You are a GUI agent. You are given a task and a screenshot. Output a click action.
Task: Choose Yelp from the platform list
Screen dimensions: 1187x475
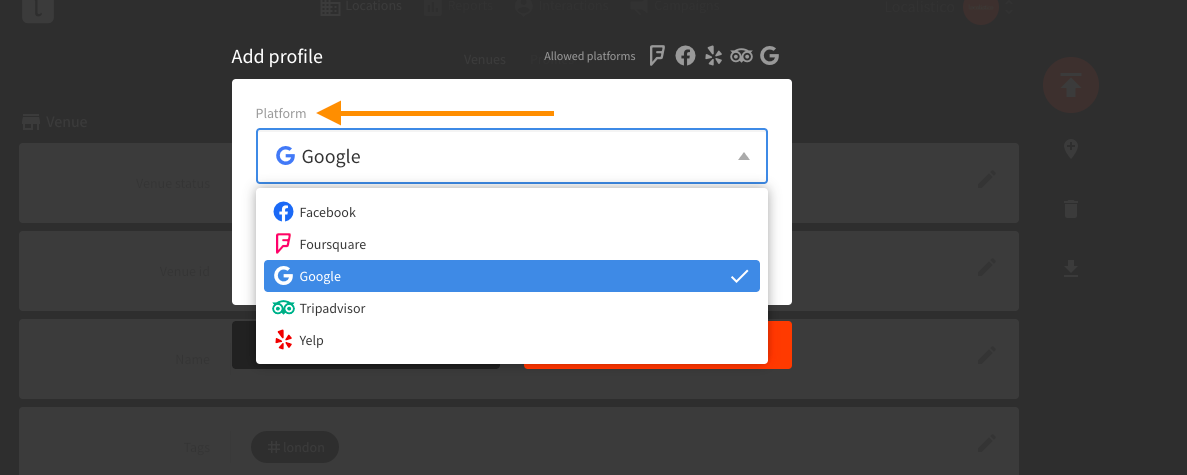point(512,340)
